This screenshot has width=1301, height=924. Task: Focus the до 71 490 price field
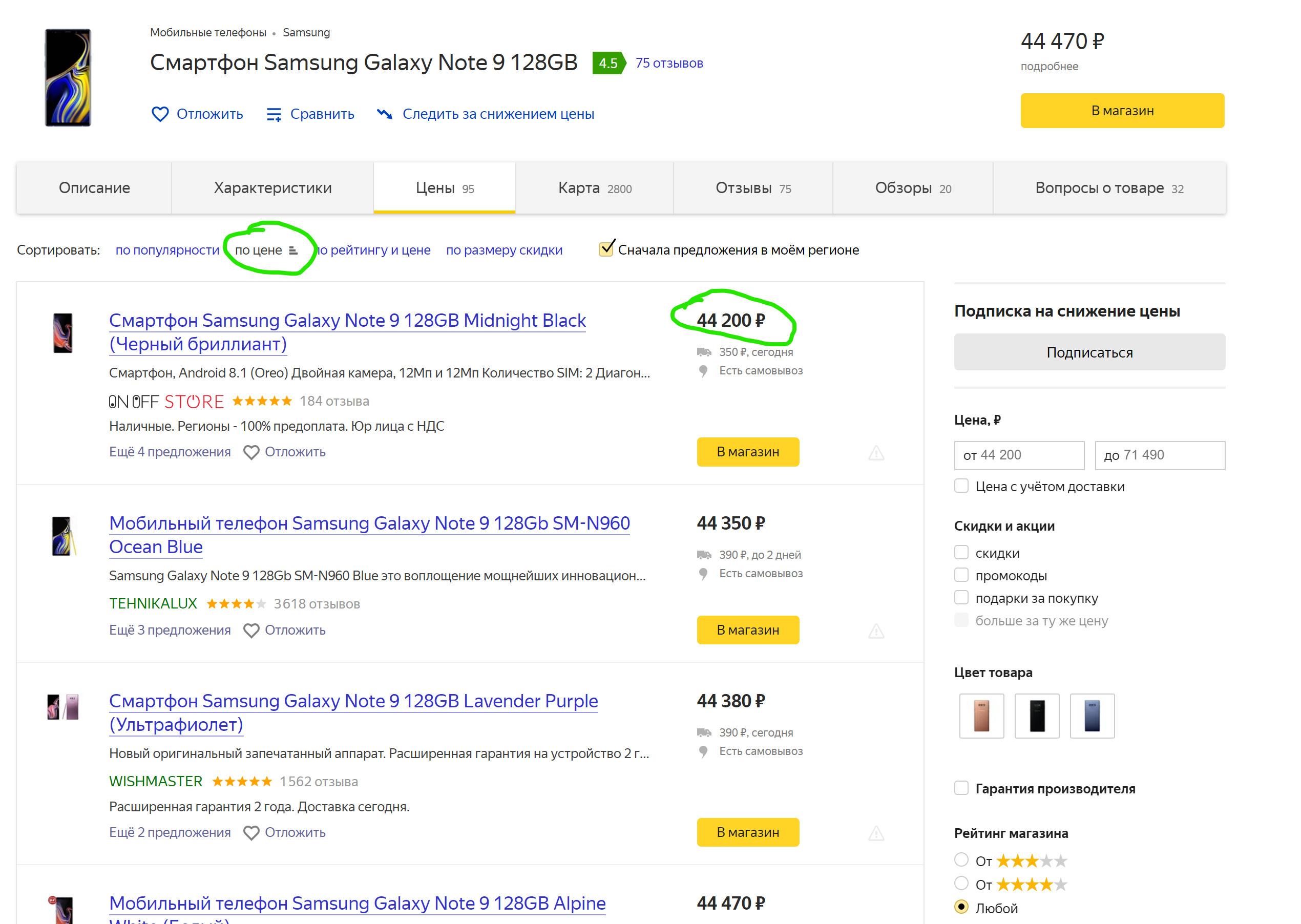pos(1160,455)
